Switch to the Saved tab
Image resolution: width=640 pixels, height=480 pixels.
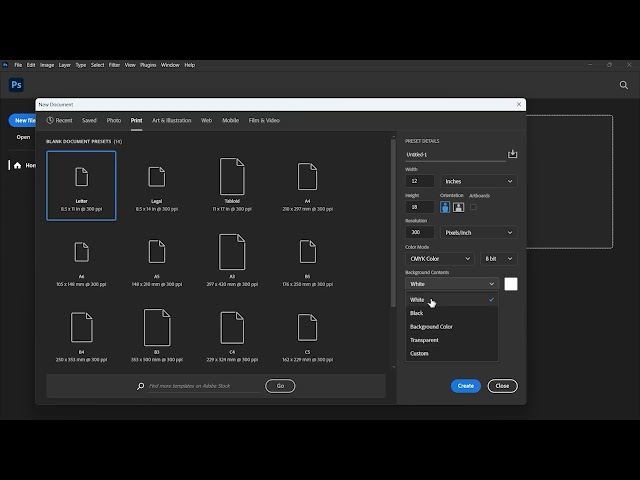[89, 120]
